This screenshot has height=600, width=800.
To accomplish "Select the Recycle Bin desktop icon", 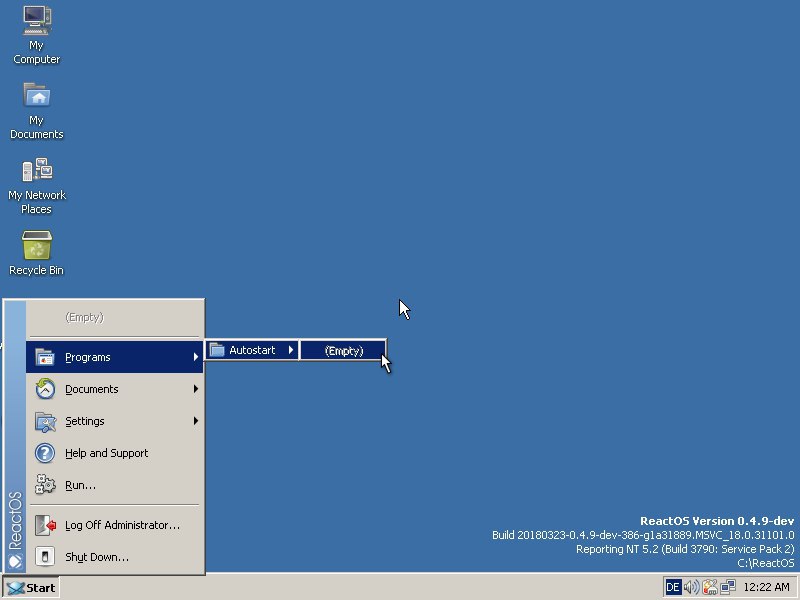I will click(37, 253).
